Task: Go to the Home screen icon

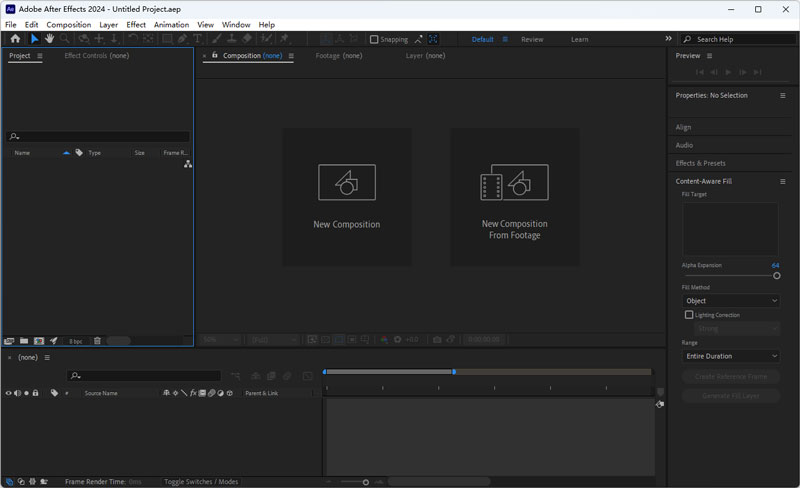Action: (x=15, y=39)
